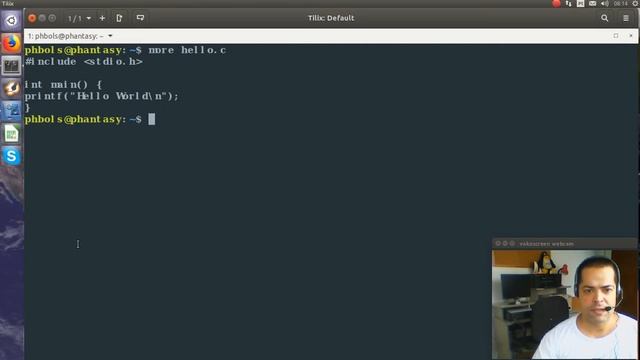
Task: Launch Firefox from the dock
Action: pyautogui.click(x=11, y=43)
